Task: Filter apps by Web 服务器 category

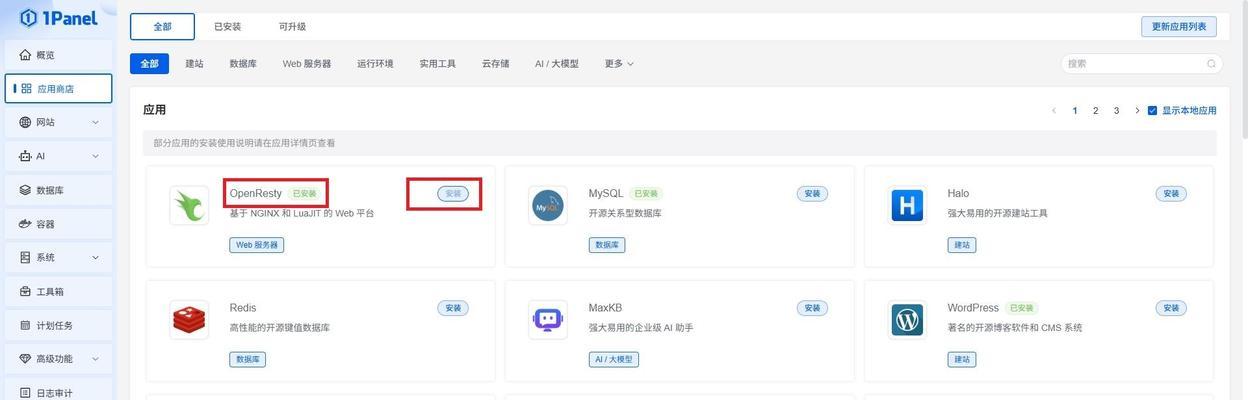Action: tap(307, 63)
